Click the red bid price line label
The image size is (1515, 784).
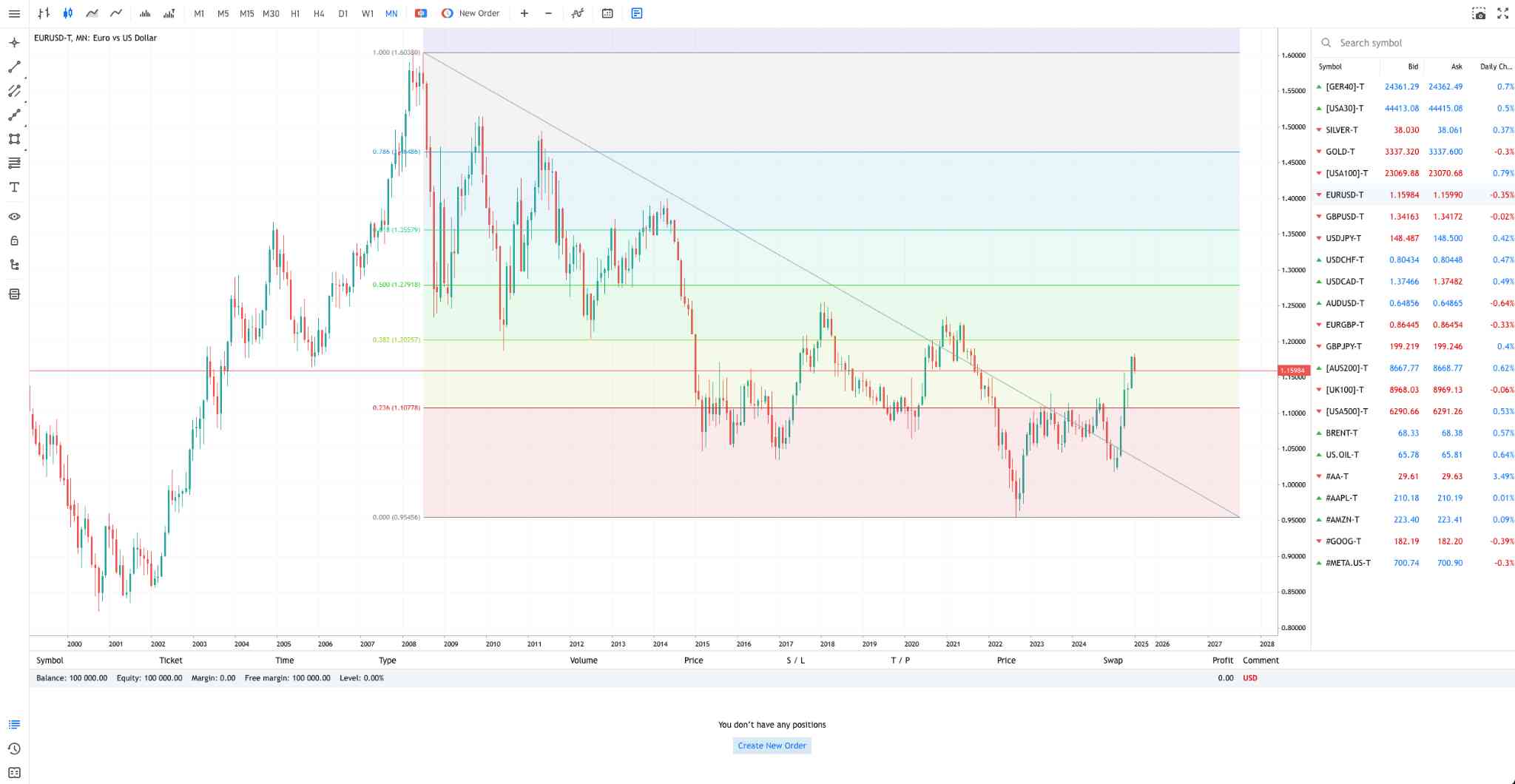(1292, 371)
